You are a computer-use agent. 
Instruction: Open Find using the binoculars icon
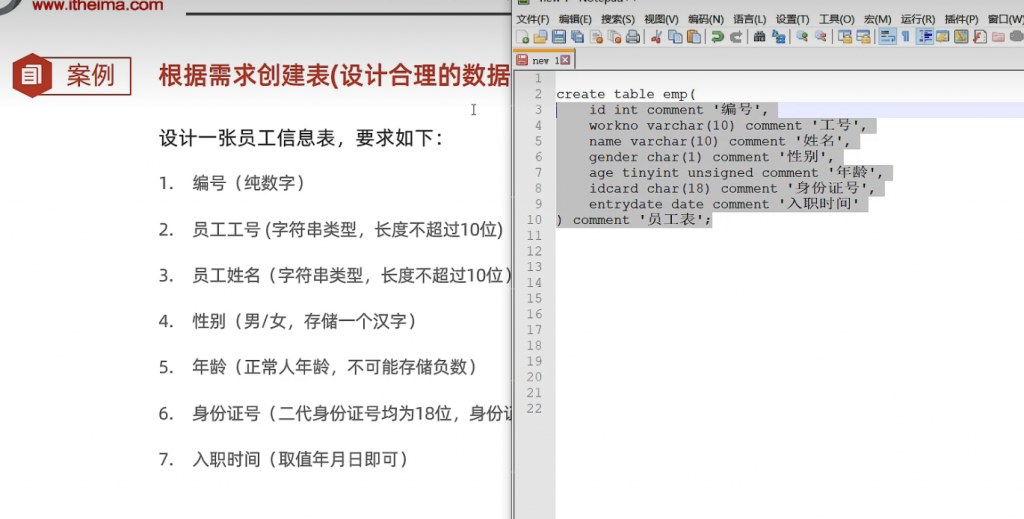pyautogui.click(x=759, y=37)
